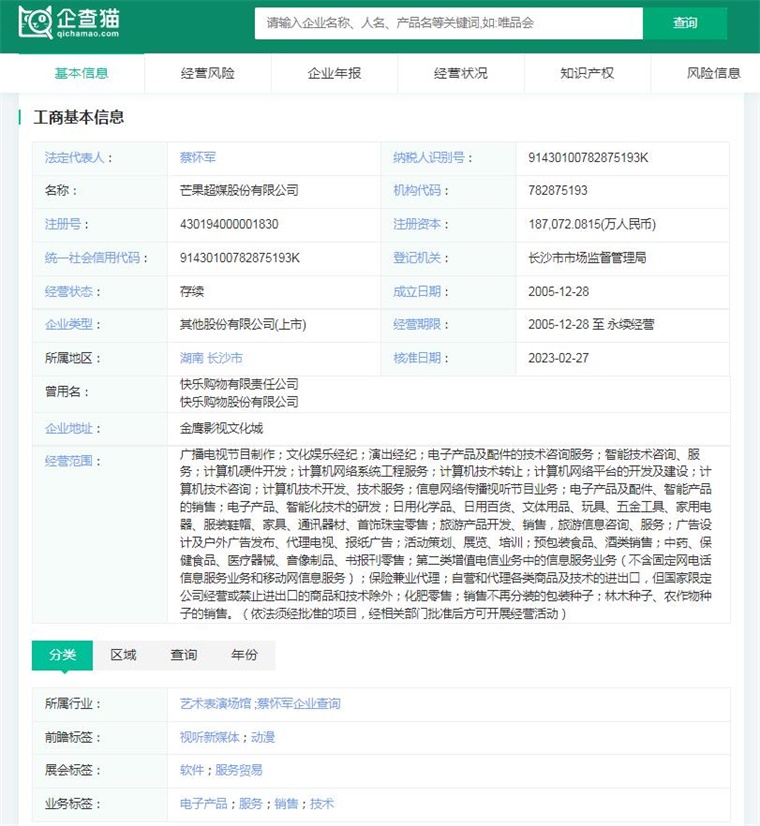Open the 技术 business tag

[x=322, y=804]
